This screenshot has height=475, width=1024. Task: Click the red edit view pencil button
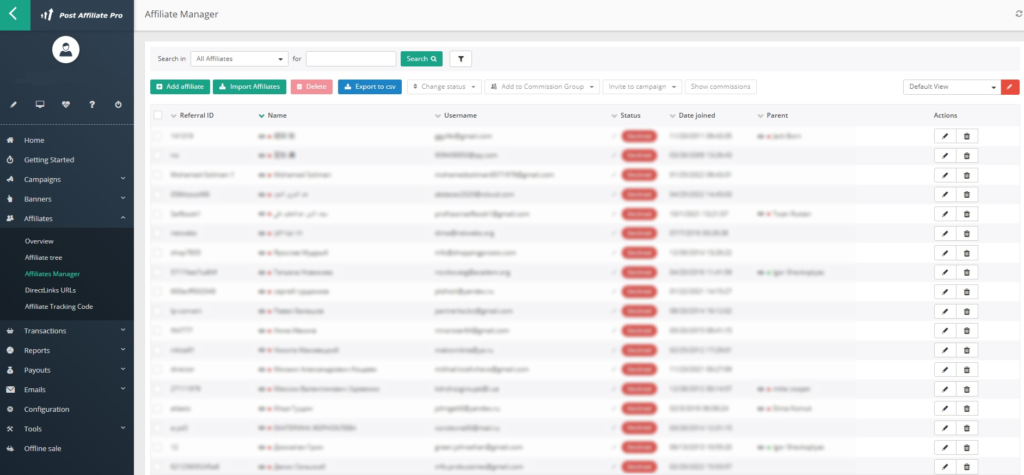tap(1010, 87)
